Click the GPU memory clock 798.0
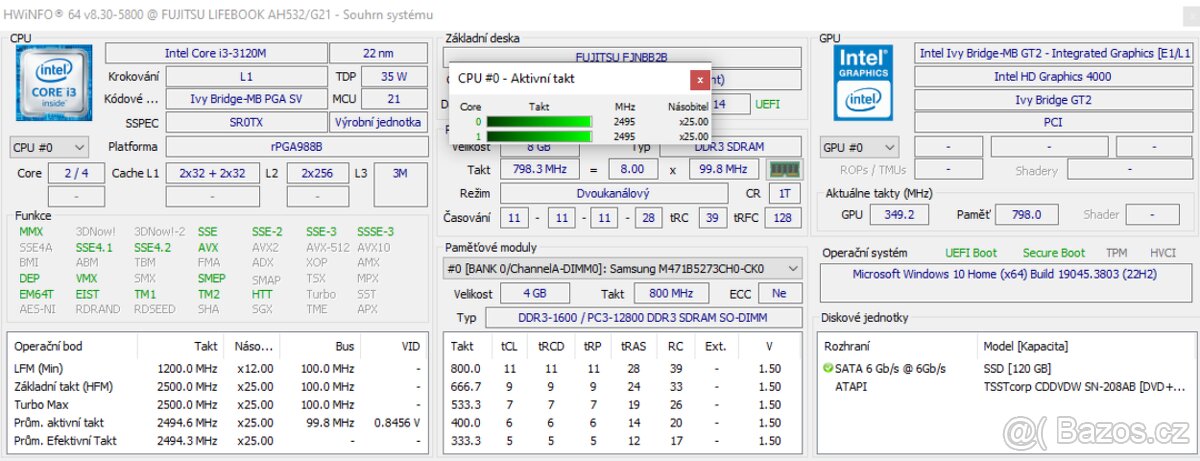This screenshot has height=461, width=1200. [1025, 214]
